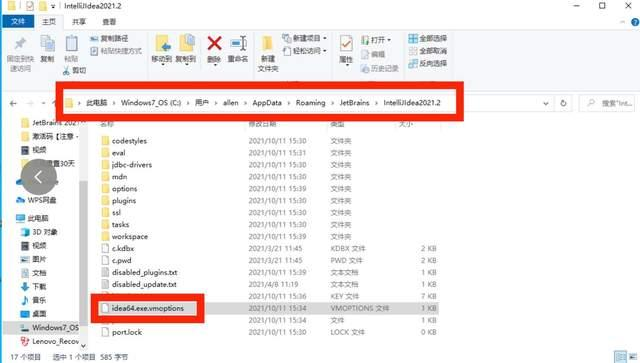Select Lenovo_Recovery drive in sidebar
This screenshot has height=363, width=640.
(x=49, y=341)
